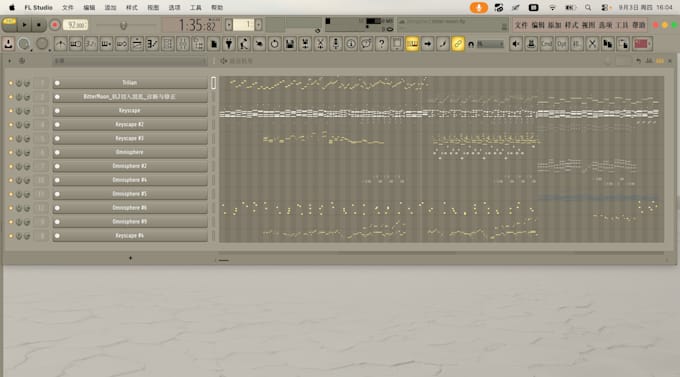Click the copy icon in the toolbar
Image resolution: width=680 pixels, height=377 pixels.
point(608,44)
